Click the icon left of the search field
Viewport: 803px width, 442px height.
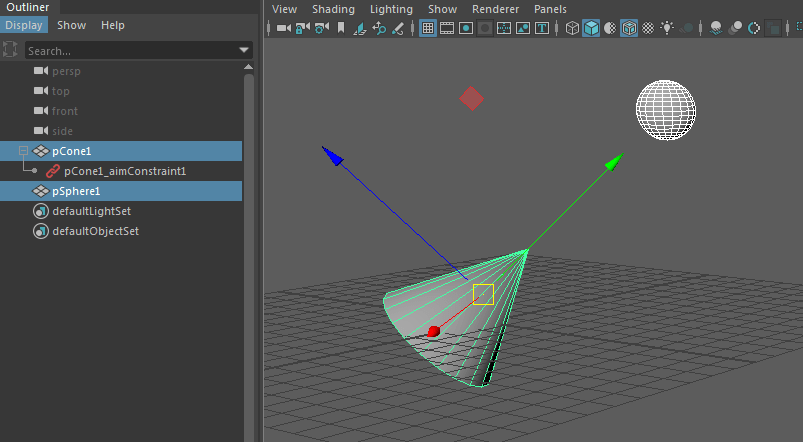(10, 50)
